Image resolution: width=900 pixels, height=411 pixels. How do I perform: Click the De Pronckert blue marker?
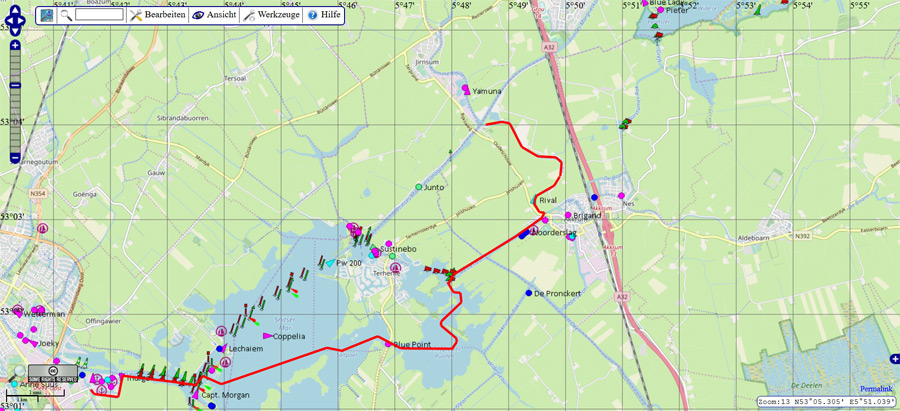click(529, 293)
